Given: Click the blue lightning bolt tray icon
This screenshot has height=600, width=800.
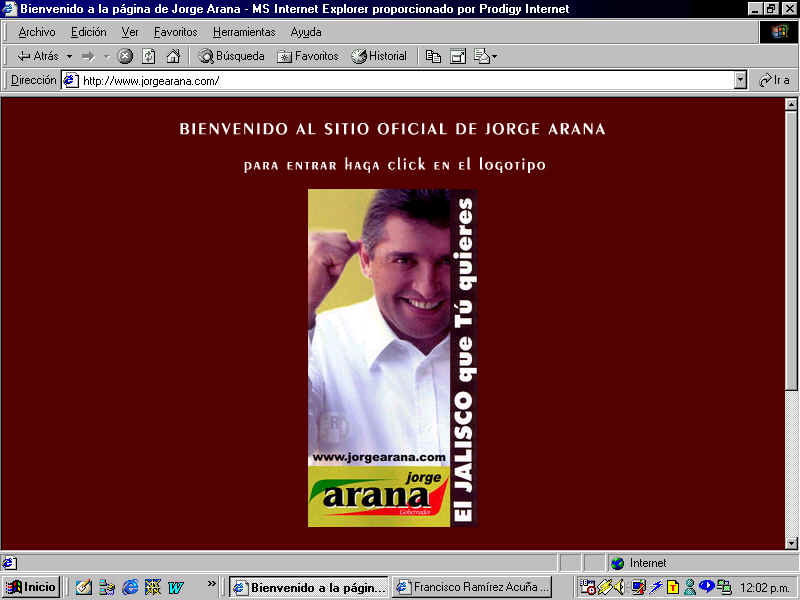Looking at the screenshot, I should click(656, 587).
